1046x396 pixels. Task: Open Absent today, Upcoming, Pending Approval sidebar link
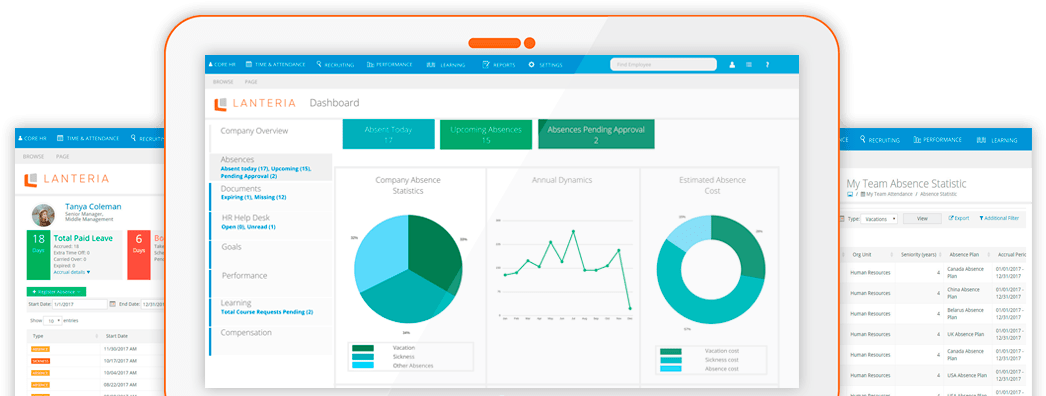266,172
